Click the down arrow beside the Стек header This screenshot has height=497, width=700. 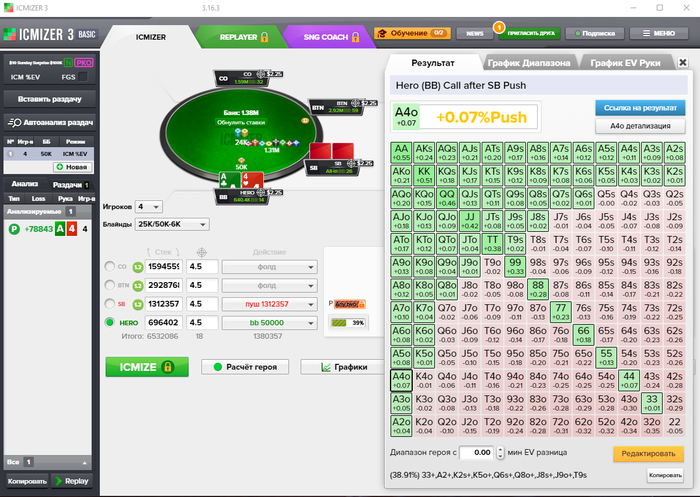coord(177,252)
